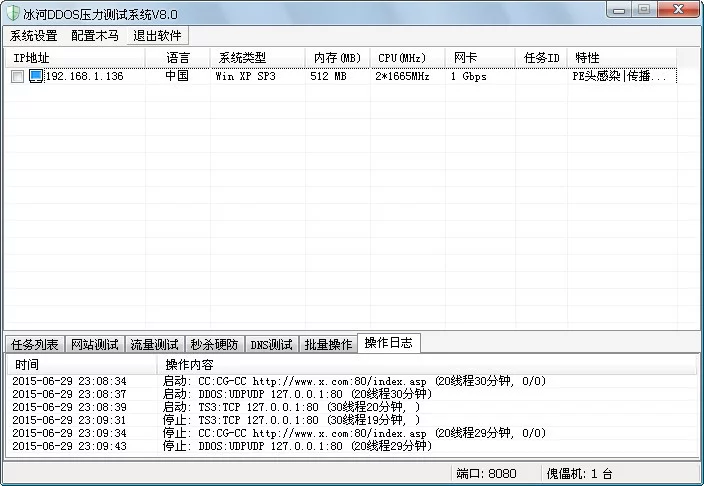Click the 1 Gbps network cell
The height and width of the screenshot is (486, 704).
(469, 76)
